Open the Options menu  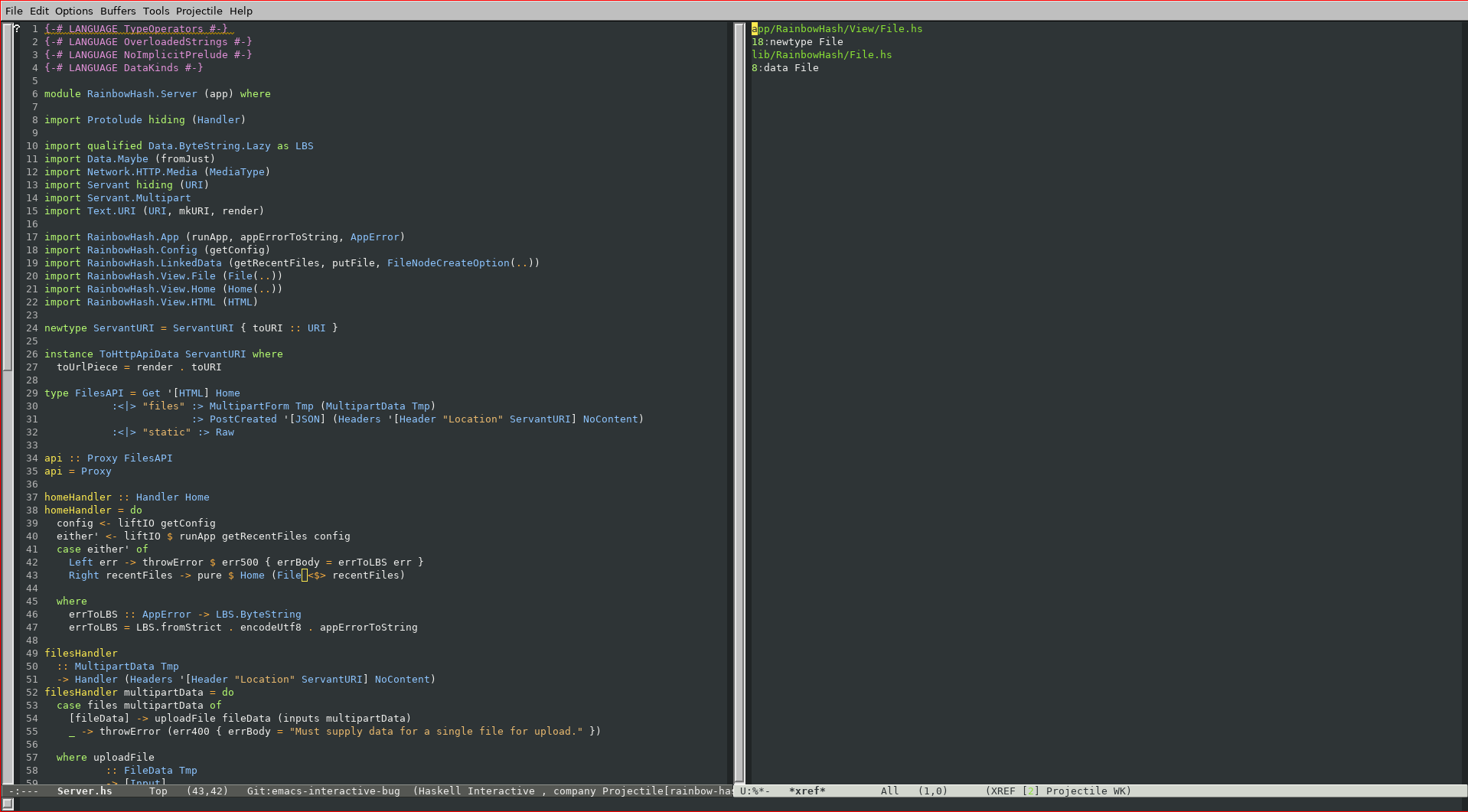coord(73,11)
